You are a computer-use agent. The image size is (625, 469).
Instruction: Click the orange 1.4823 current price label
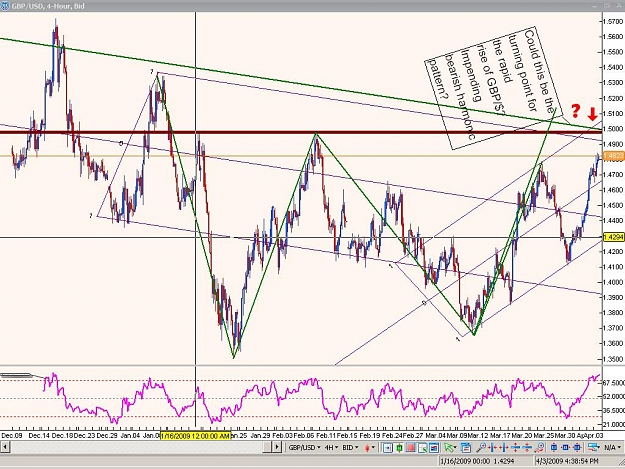click(614, 156)
